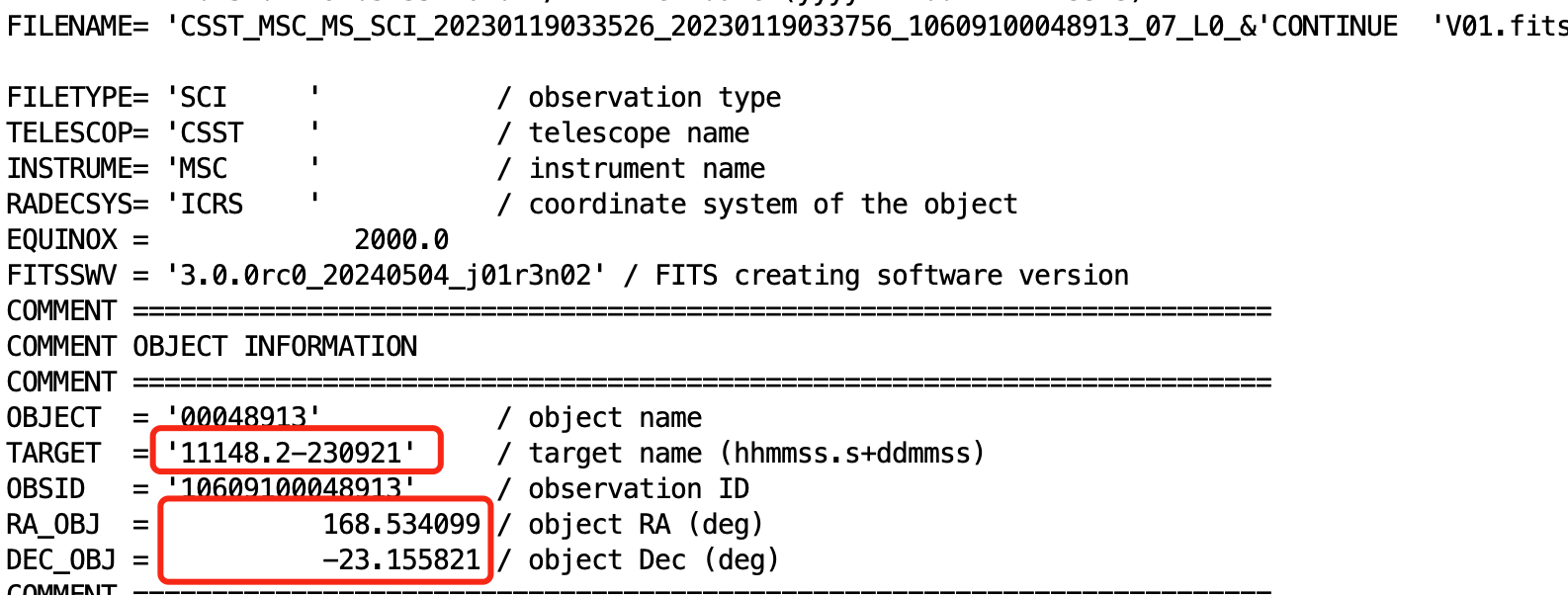
Task: Click the 'coordinate system of the object' comment
Action: click(772, 204)
